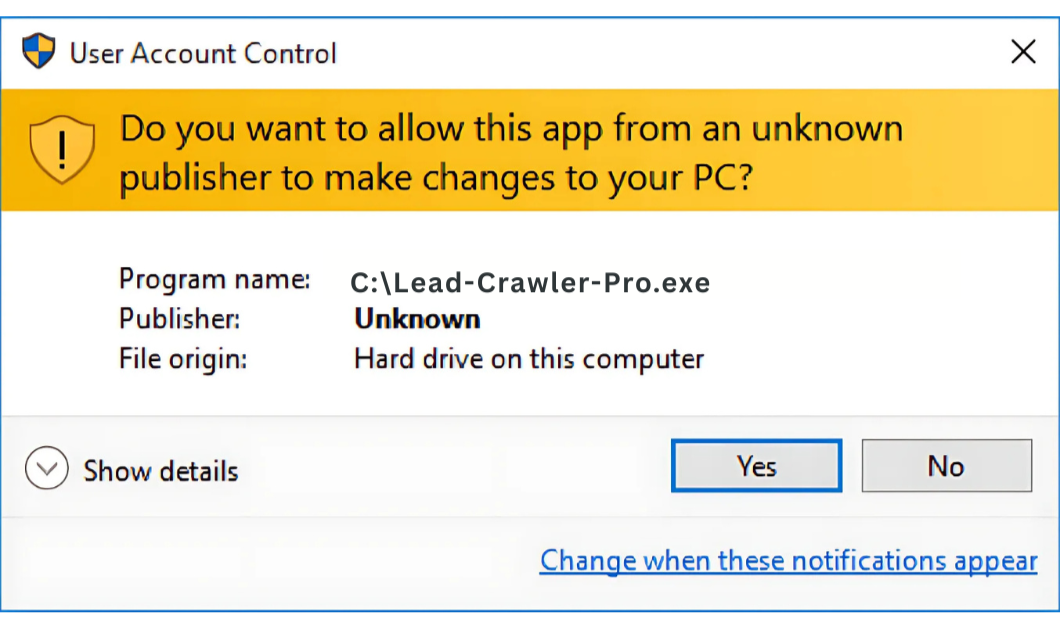Click the blue-yellow shield icon in title bar

39,52
